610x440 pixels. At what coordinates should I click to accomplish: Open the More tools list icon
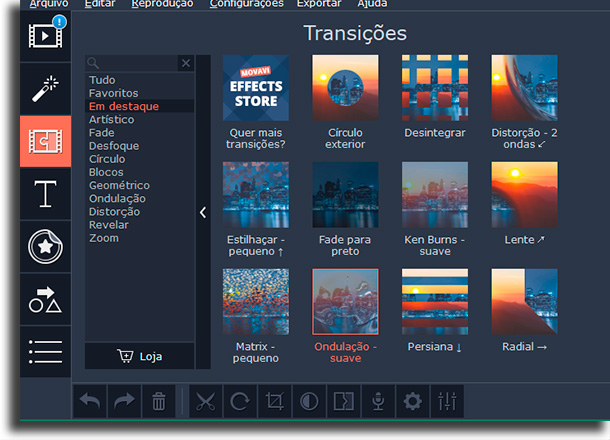click(x=46, y=352)
